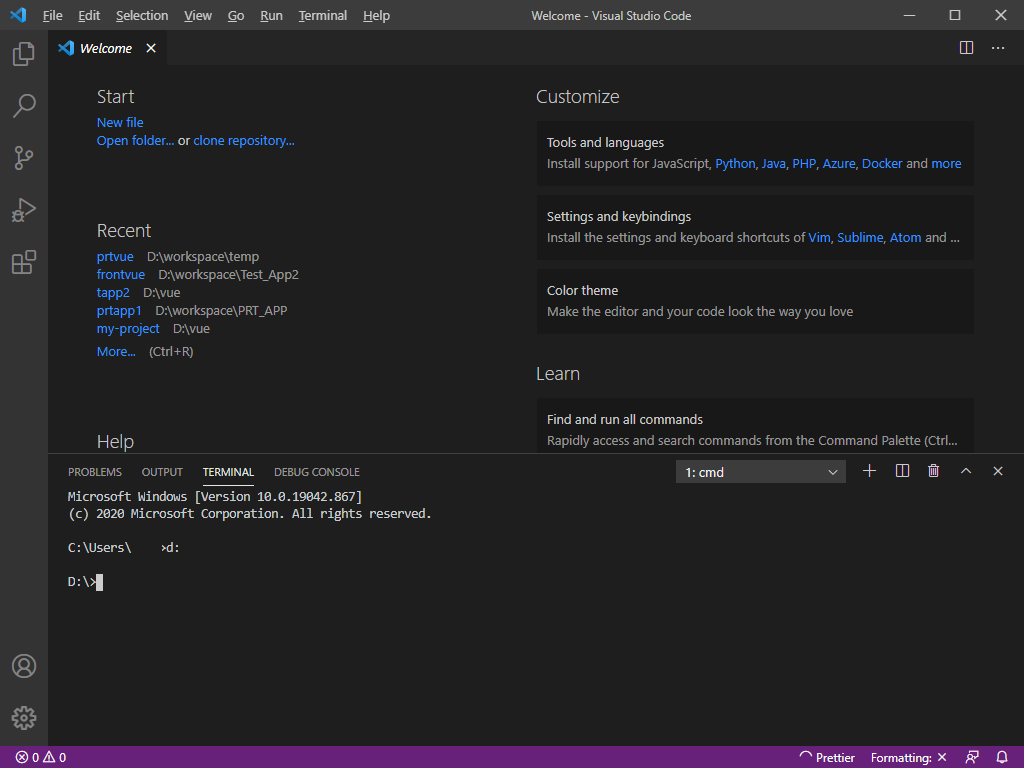Open the Run and Debug view

pyautogui.click(x=24, y=210)
